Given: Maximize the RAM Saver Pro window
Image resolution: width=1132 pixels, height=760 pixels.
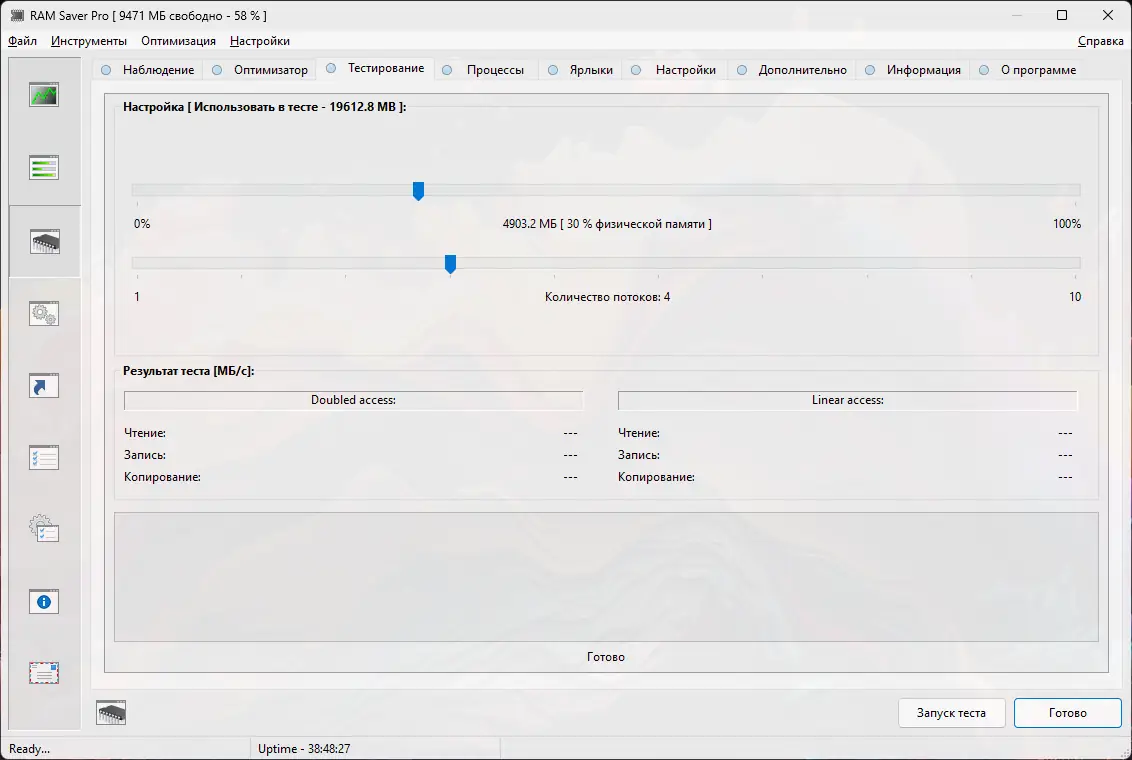Looking at the screenshot, I should point(1062,15).
